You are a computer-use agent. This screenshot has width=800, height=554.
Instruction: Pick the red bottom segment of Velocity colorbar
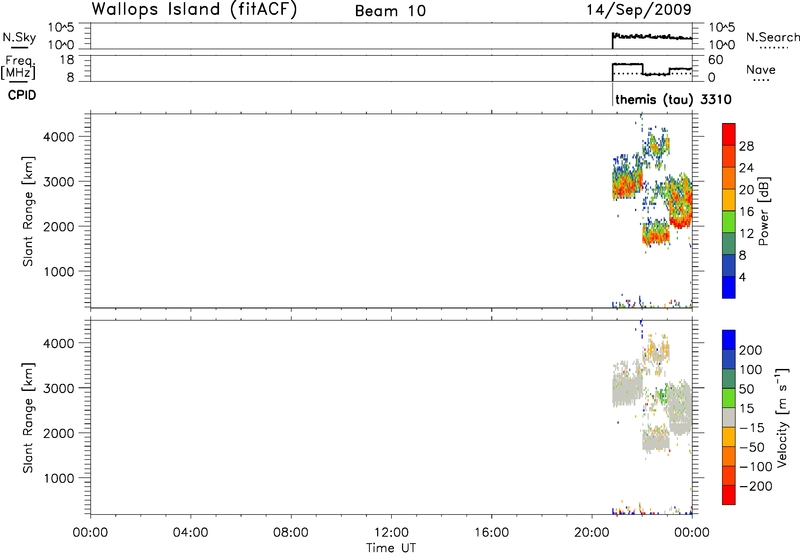(729, 495)
